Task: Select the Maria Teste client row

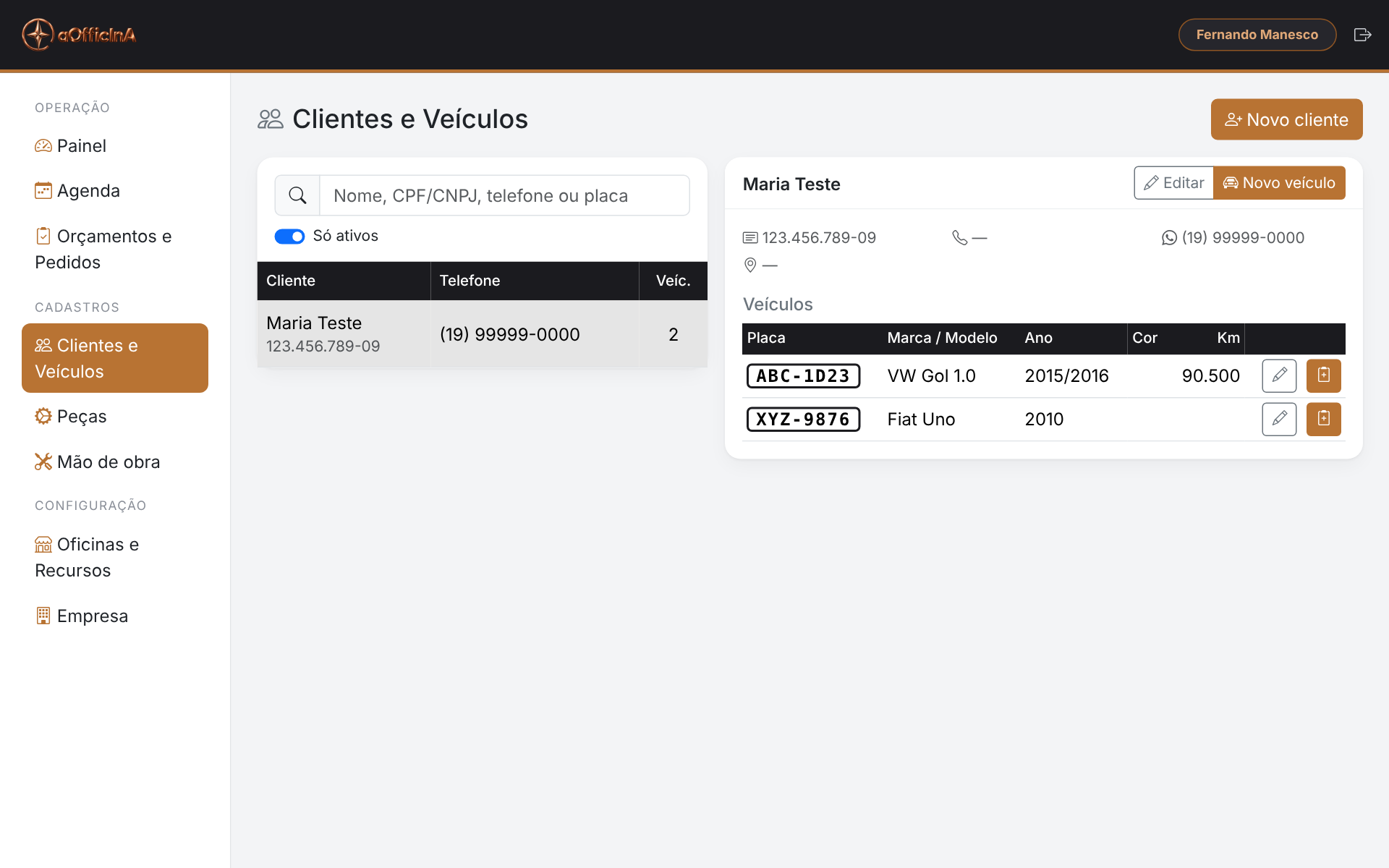Action: pos(482,334)
